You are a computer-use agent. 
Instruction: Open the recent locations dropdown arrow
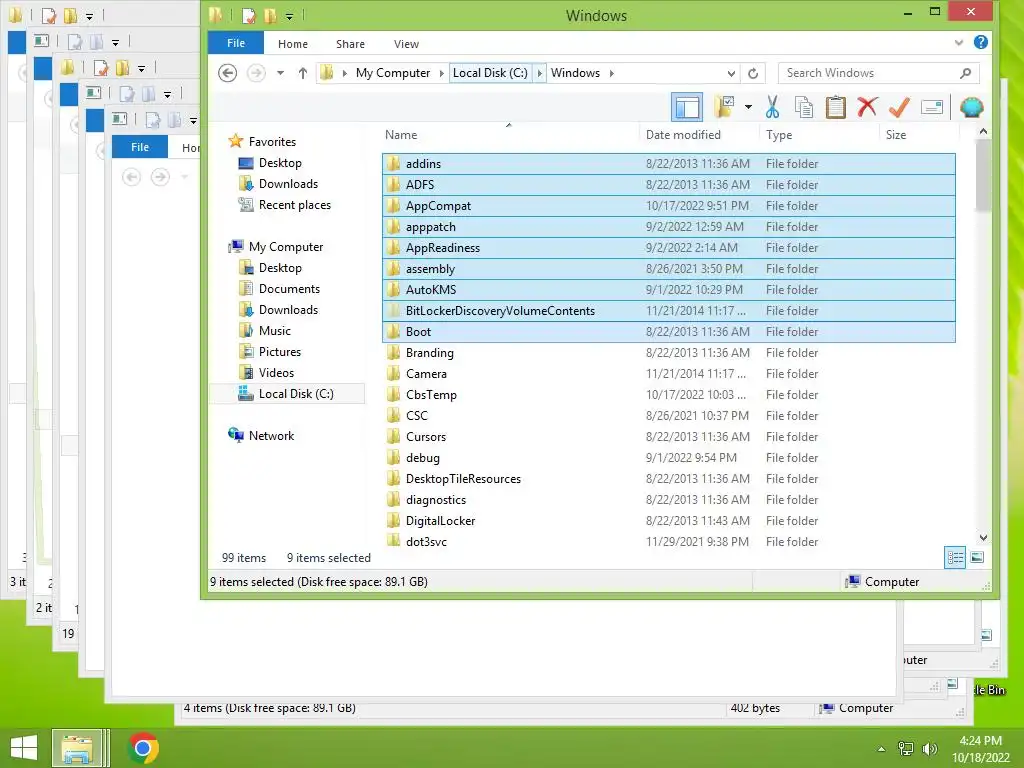pyautogui.click(x=280, y=72)
